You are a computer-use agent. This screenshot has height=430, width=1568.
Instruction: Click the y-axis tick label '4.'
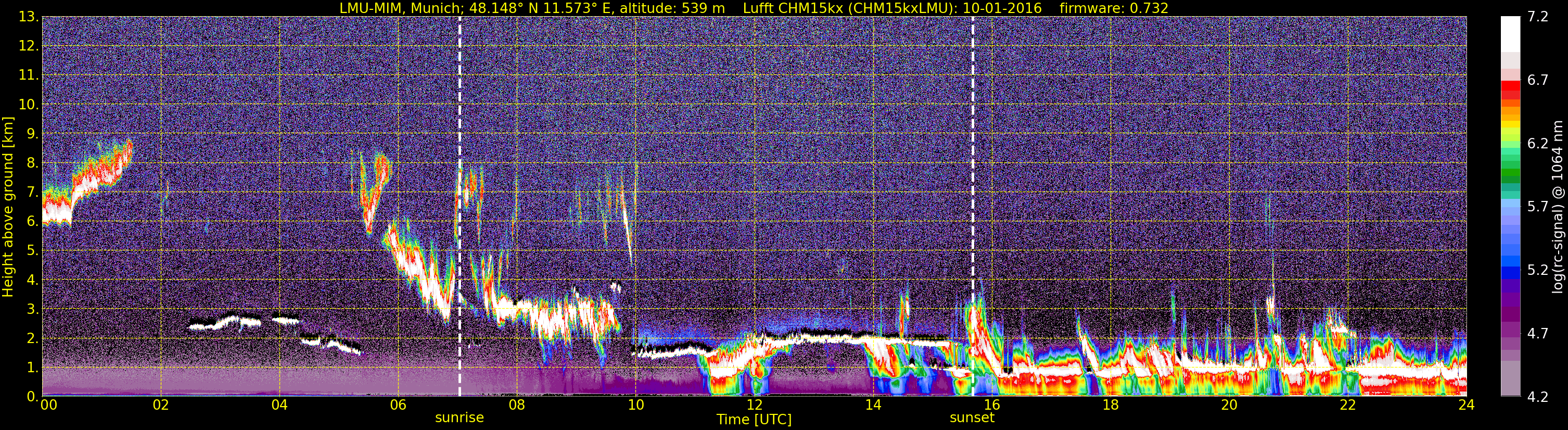click(x=32, y=280)
